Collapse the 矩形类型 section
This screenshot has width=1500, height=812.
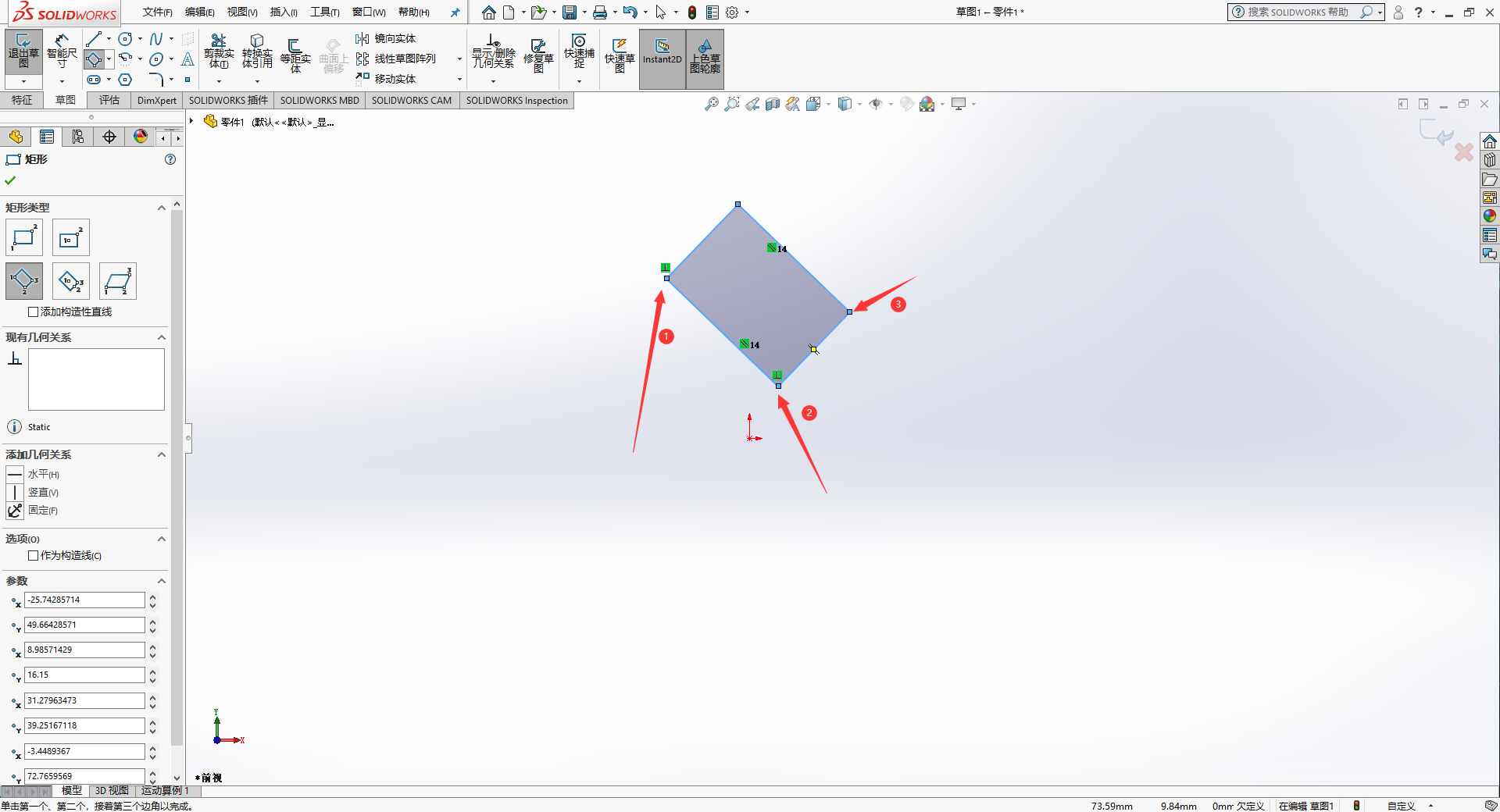click(x=162, y=208)
